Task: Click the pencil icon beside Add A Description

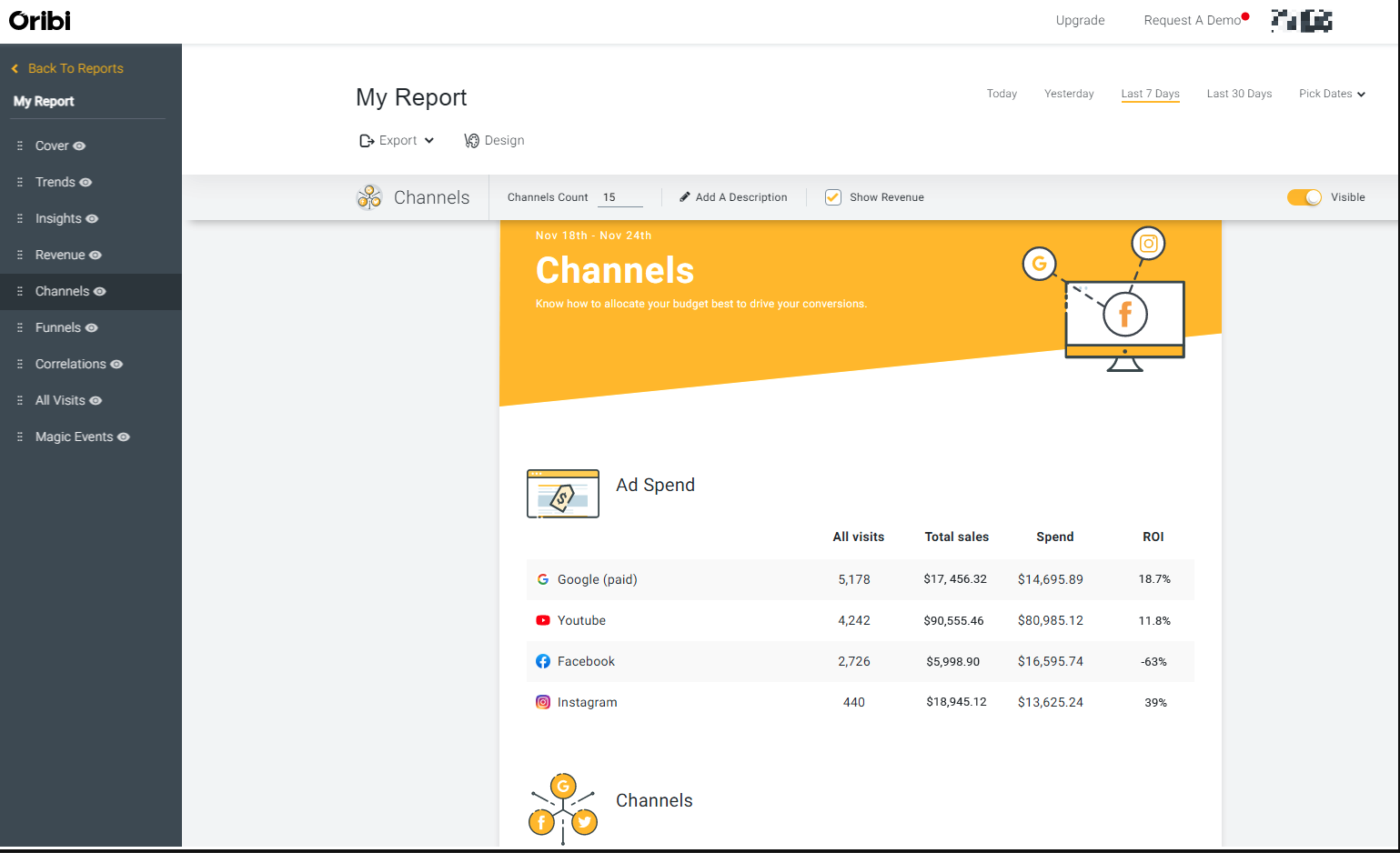Action: [x=685, y=197]
